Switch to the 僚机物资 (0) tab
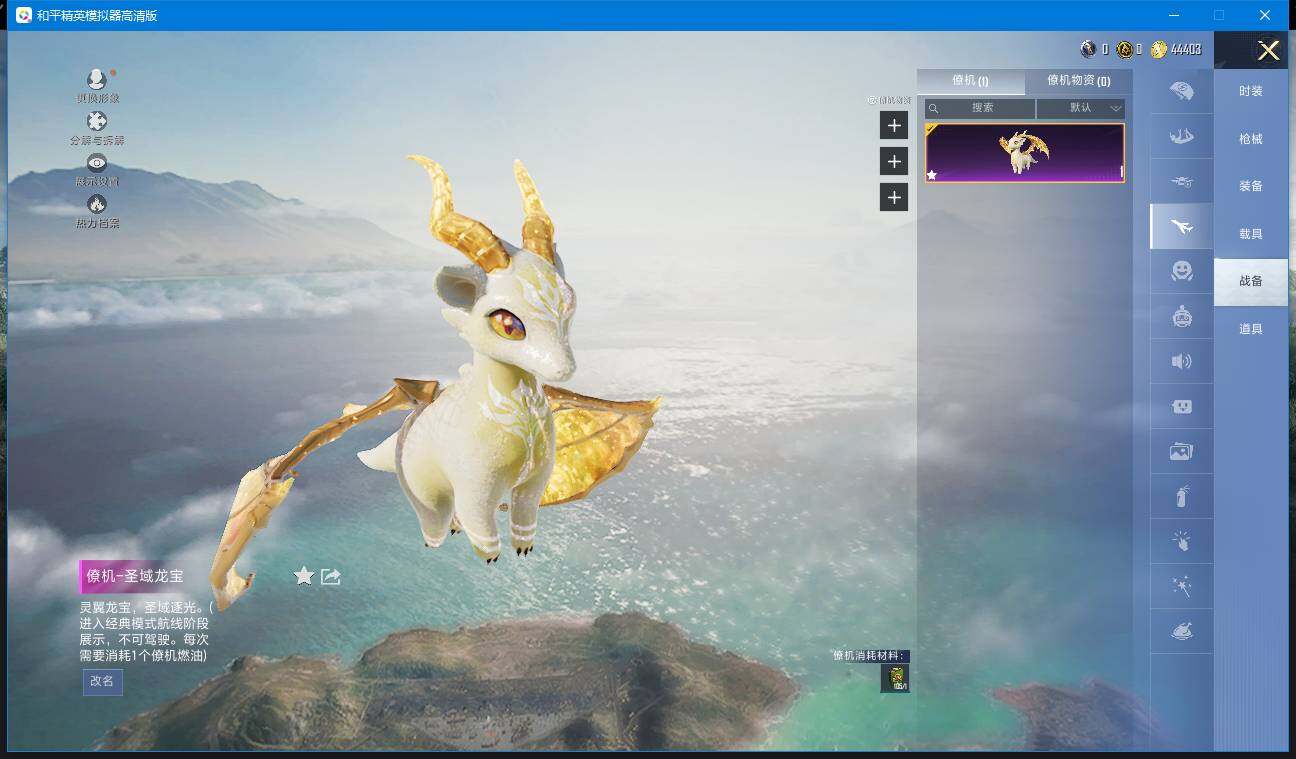The width and height of the screenshot is (1296, 759). point(1079,81)
